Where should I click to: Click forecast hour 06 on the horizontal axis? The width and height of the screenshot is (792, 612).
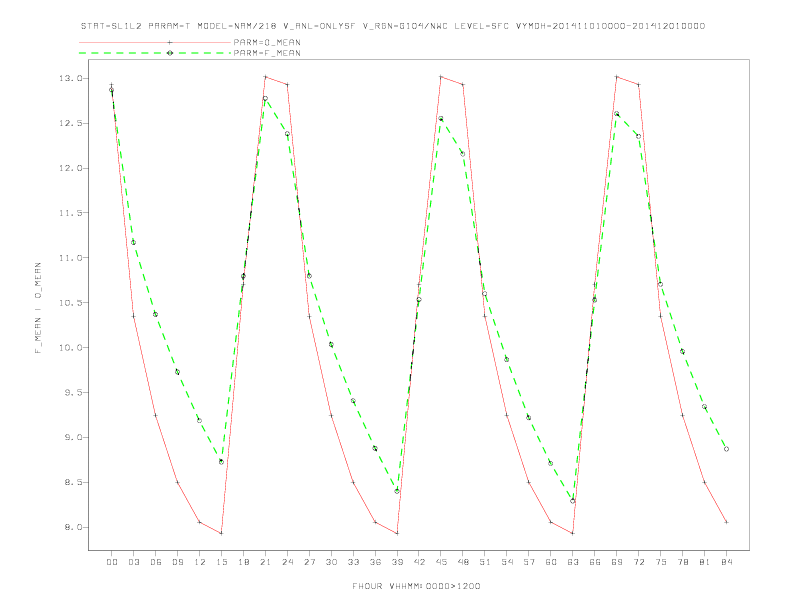point(156,562)
